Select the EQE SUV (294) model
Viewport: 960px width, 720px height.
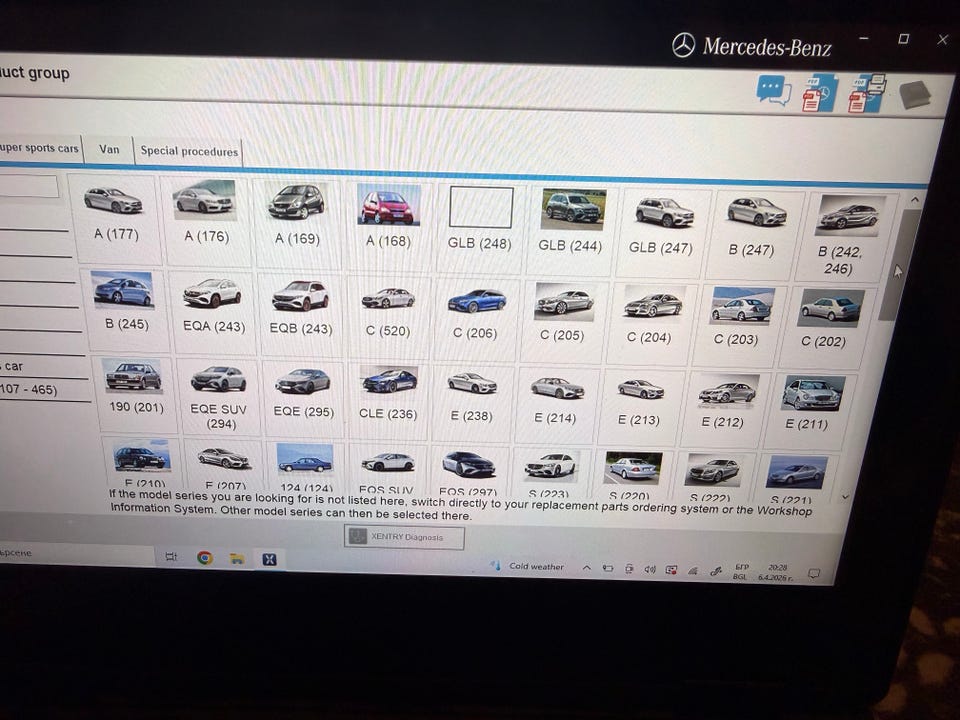coord(219,397)
